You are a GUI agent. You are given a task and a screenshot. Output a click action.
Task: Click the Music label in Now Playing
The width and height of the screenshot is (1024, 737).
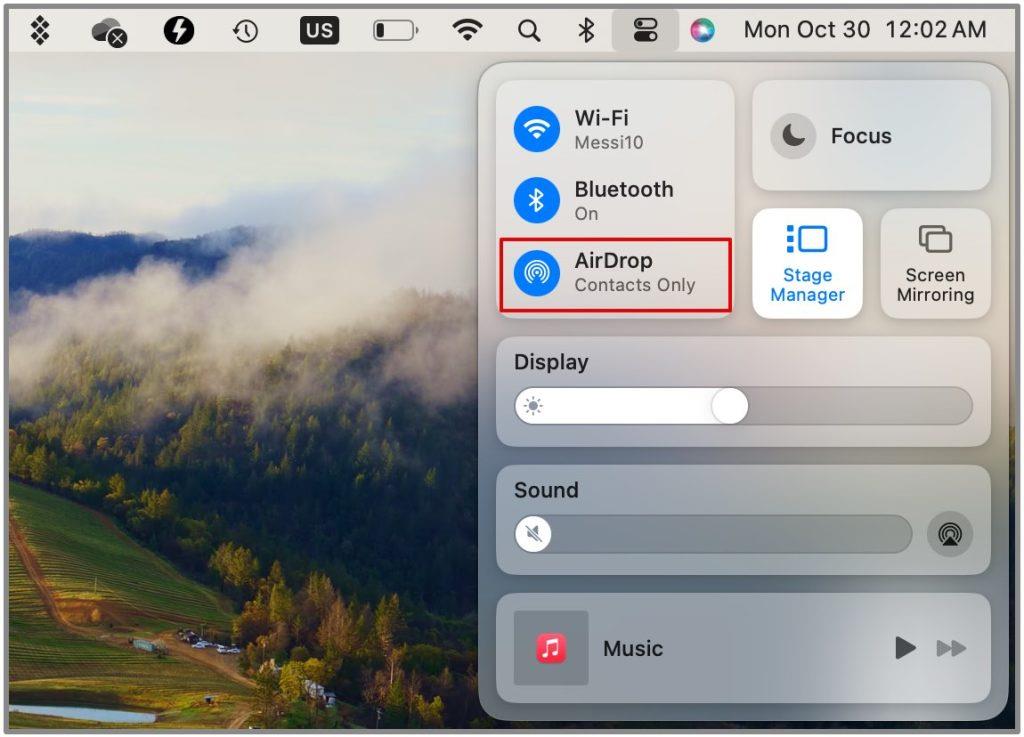633,648
